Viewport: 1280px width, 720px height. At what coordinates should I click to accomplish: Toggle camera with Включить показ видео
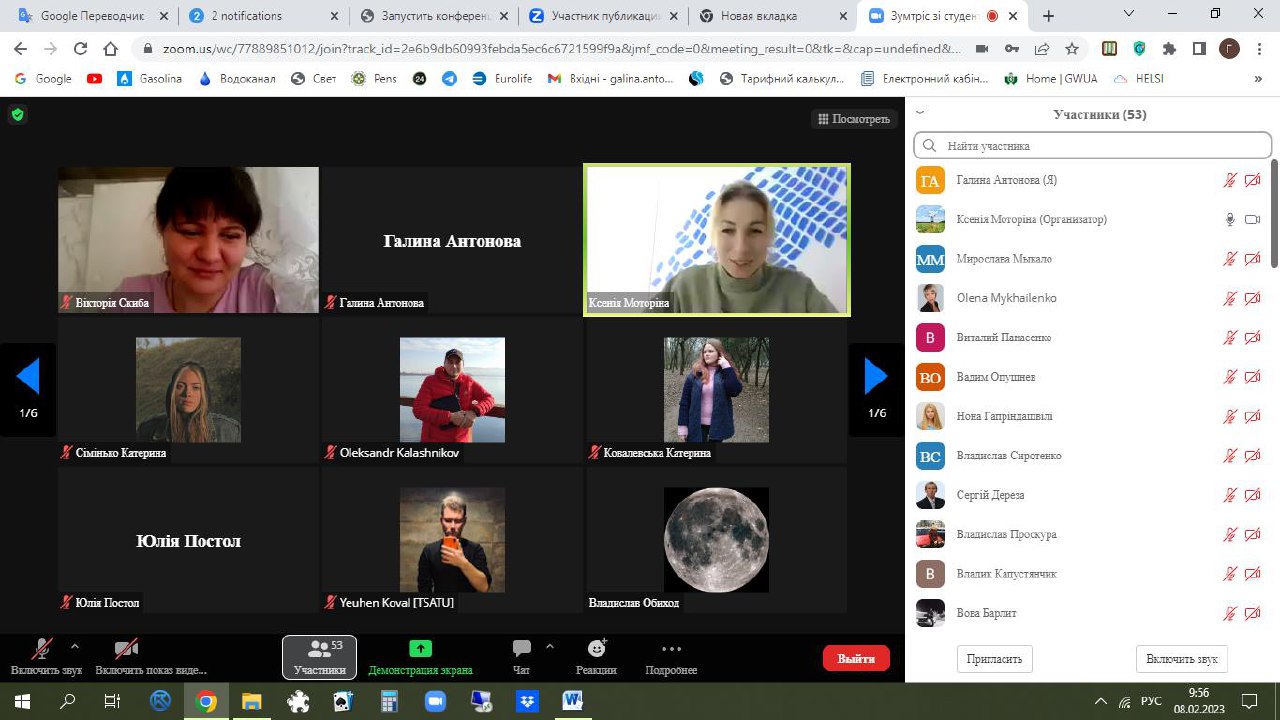[126, 648]
